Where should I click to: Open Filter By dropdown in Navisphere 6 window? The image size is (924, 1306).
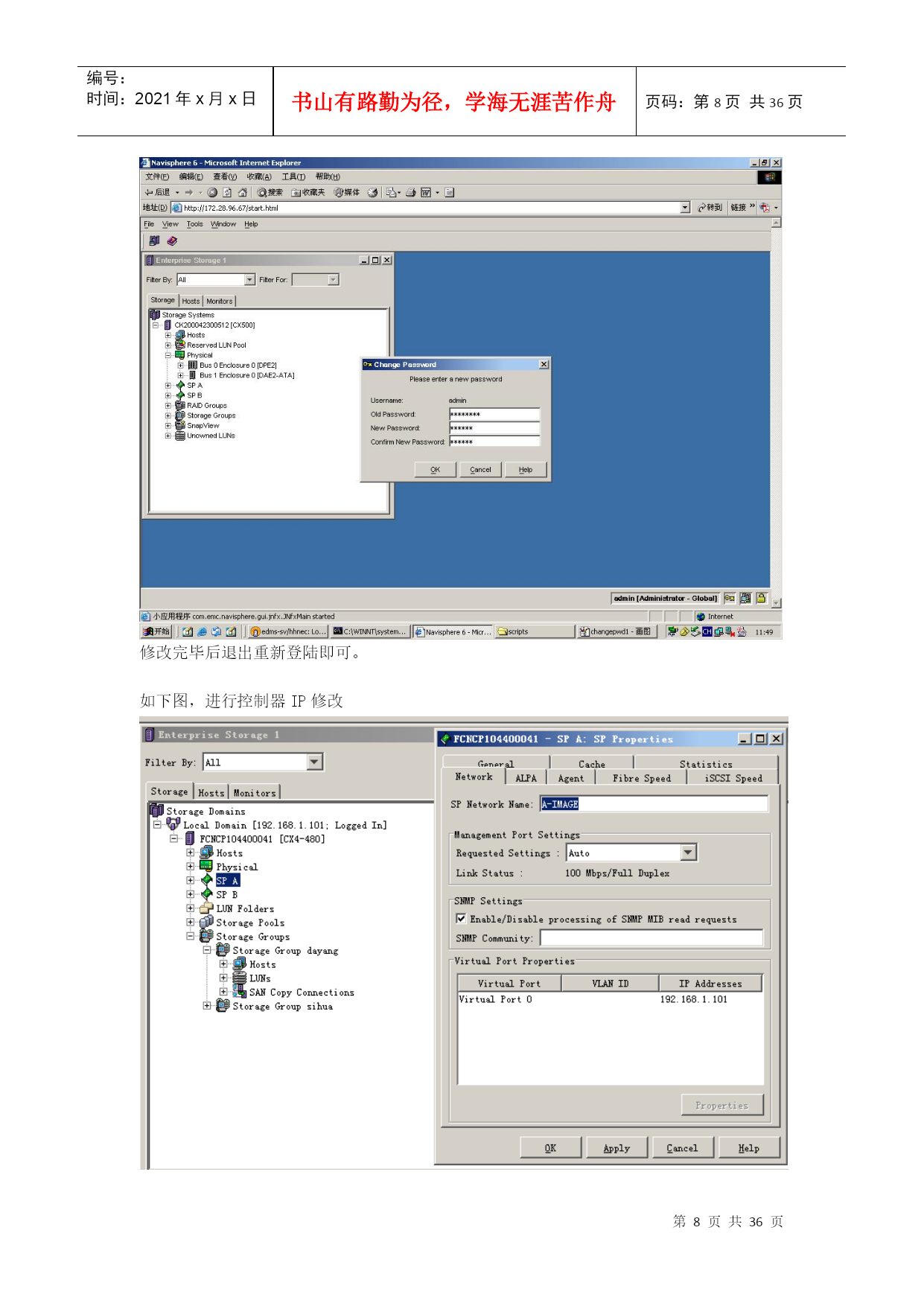tap(249, 279)
